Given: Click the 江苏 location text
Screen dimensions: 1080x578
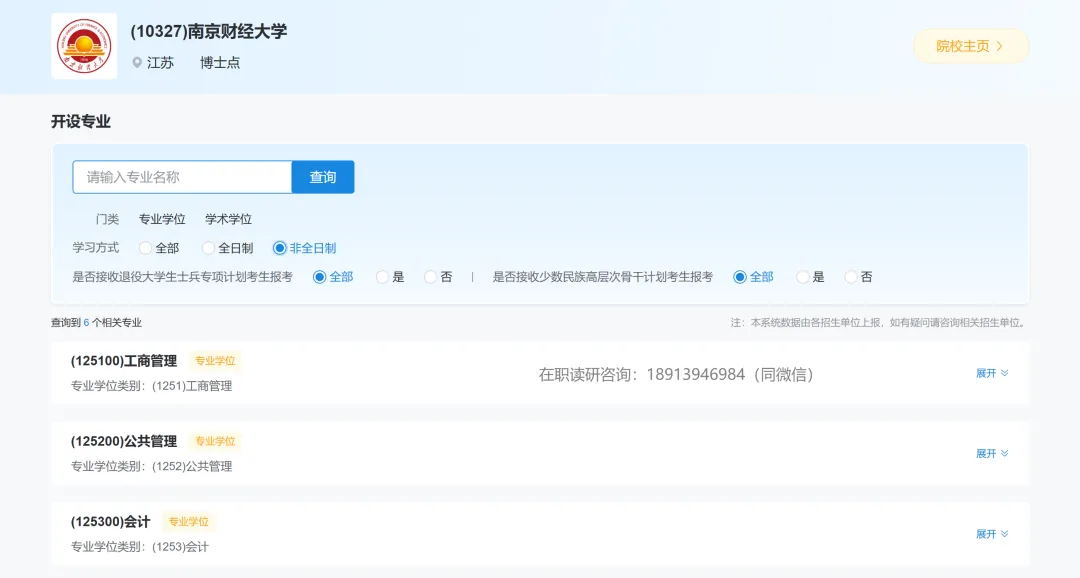Looking at the screenshot, I should (x=160, y=63).
